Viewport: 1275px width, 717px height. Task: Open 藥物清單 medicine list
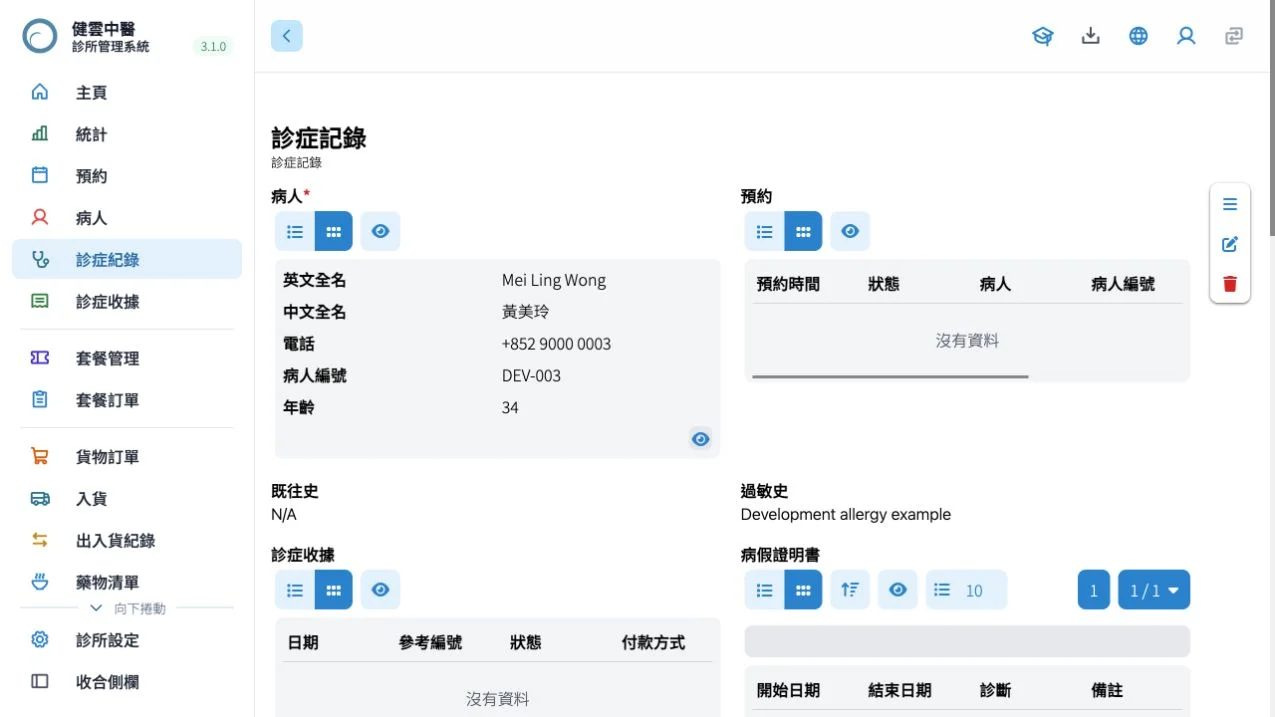coord(127,582)
